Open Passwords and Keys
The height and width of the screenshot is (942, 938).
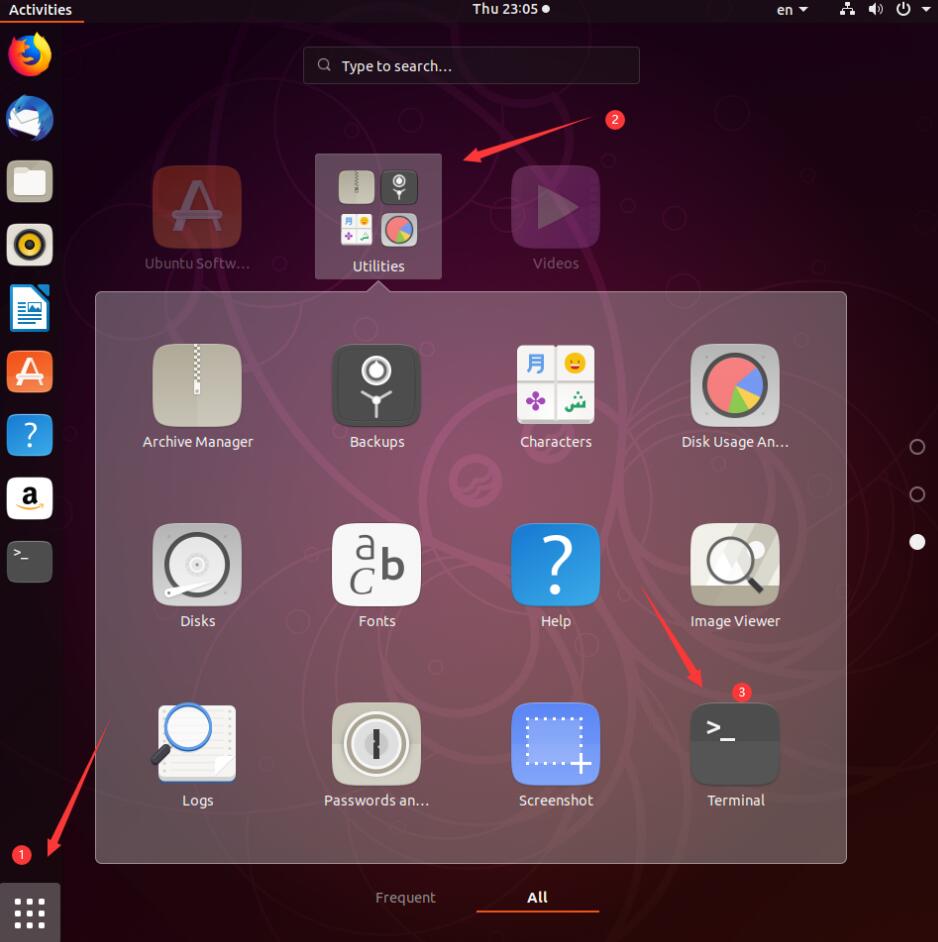click(377, 745)
